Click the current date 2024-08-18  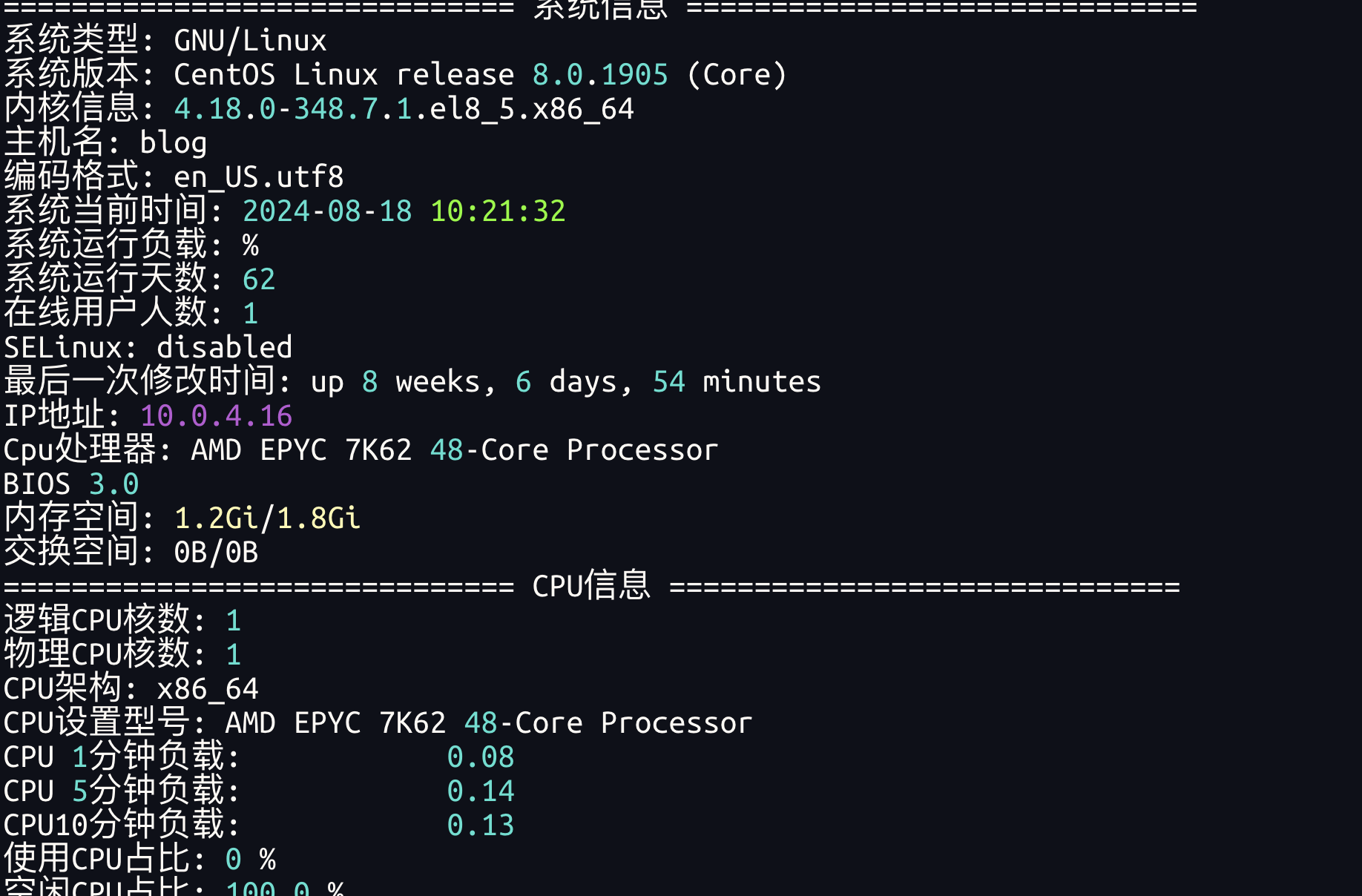pos(326,211)
